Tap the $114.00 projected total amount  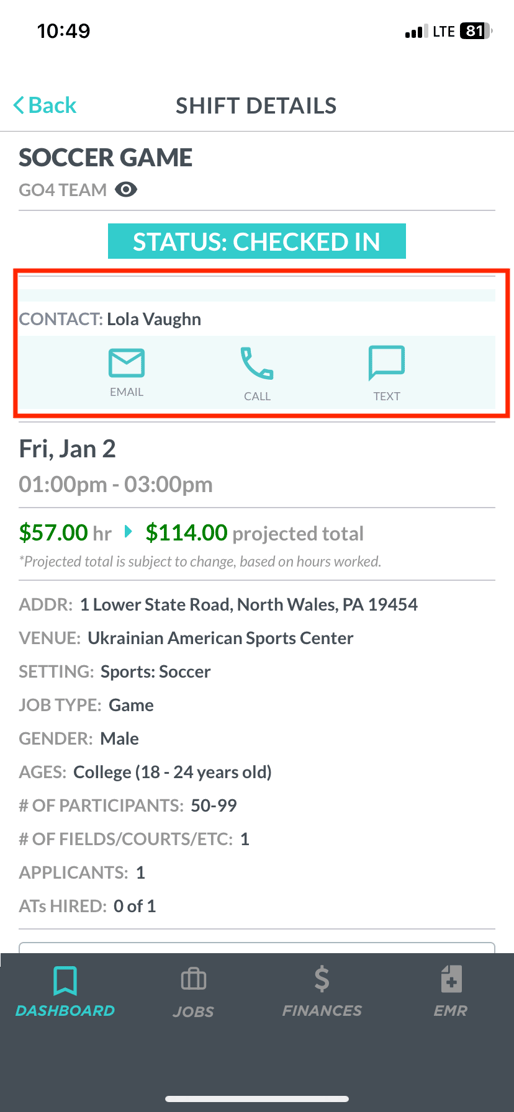click(186, 532)
